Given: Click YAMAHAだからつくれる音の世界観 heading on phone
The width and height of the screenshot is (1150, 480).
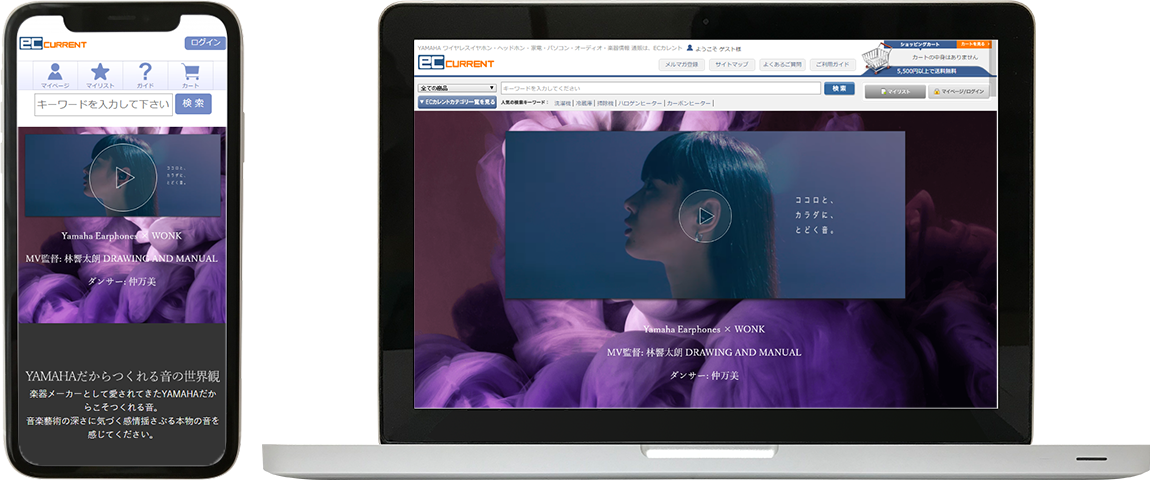Looking at the screenshot, I should [122, 377].
